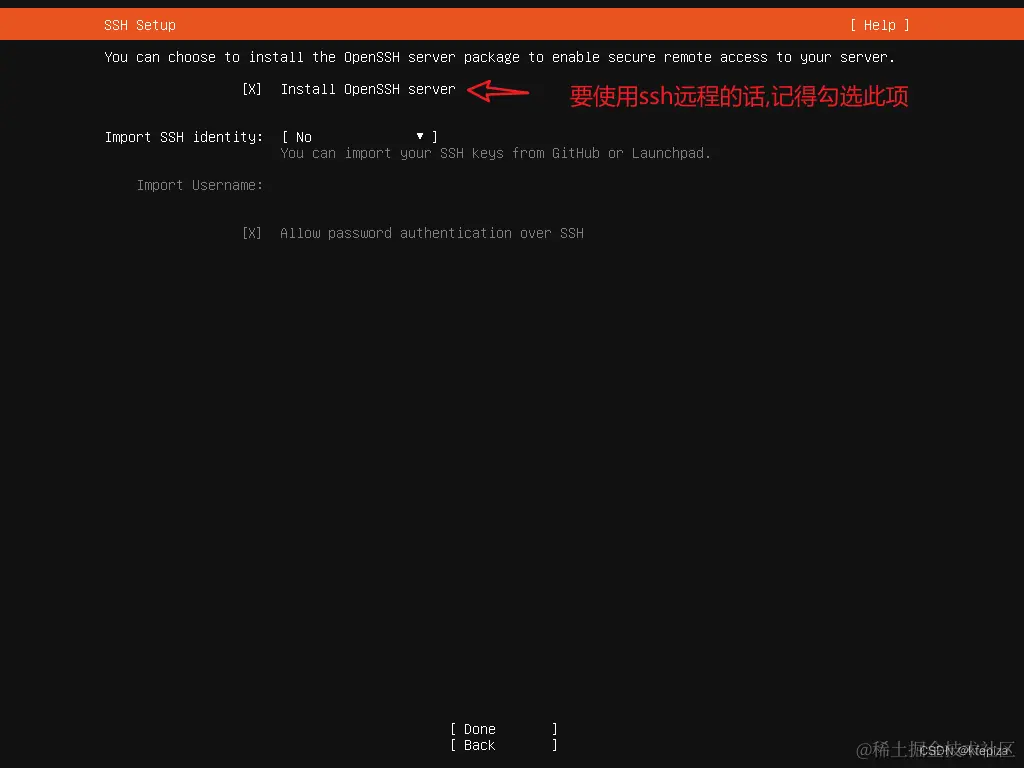Click the Help button in header
This screenshot has height=768, width=1024.
pos(880,25)
